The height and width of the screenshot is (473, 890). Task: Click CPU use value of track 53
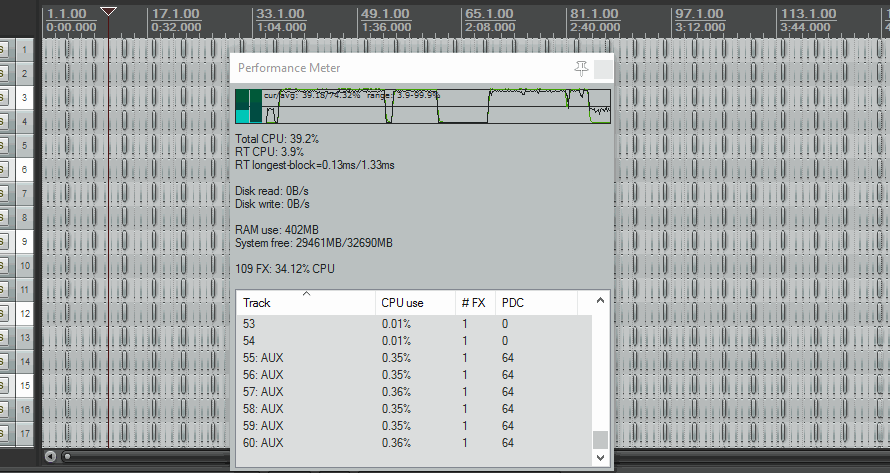tap(396, 324)
